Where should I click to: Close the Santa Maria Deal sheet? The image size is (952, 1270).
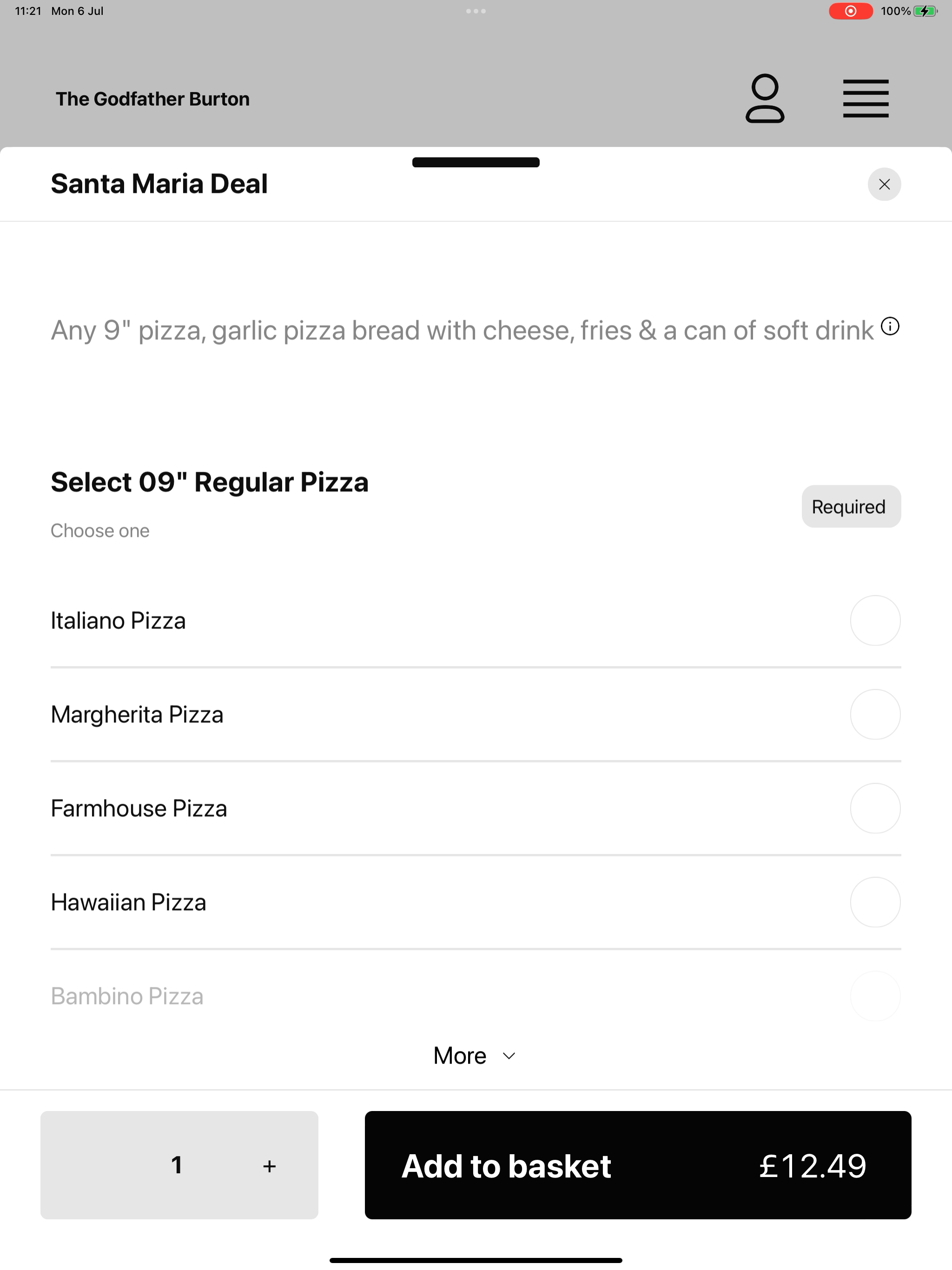(884, 184)
